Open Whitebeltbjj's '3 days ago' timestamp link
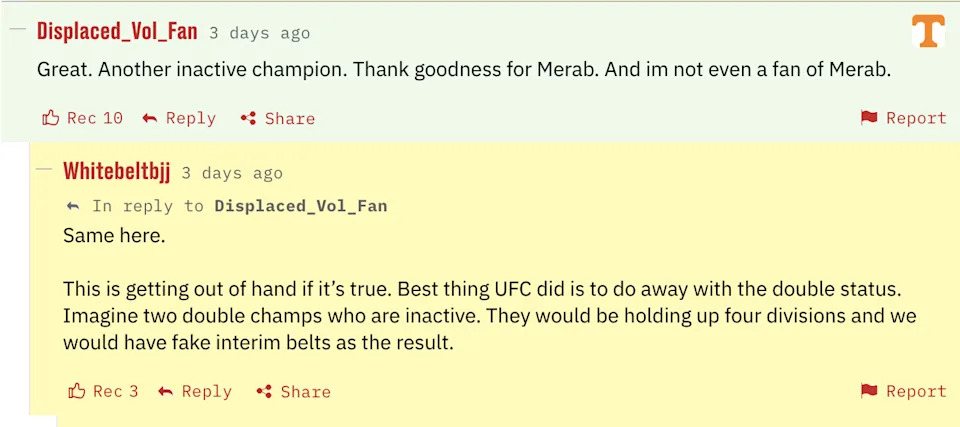 (232, 173)
